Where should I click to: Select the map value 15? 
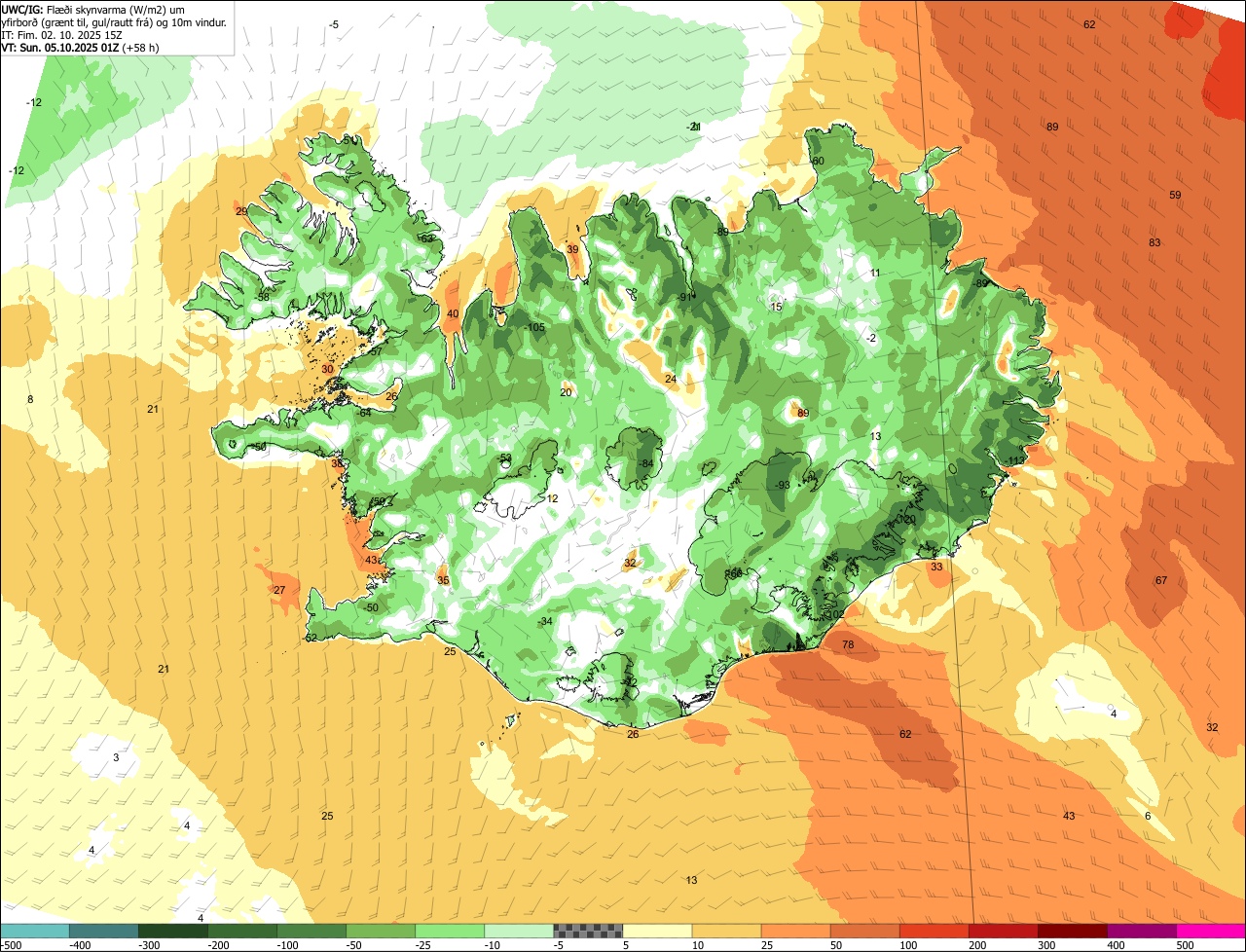[776, 307]
